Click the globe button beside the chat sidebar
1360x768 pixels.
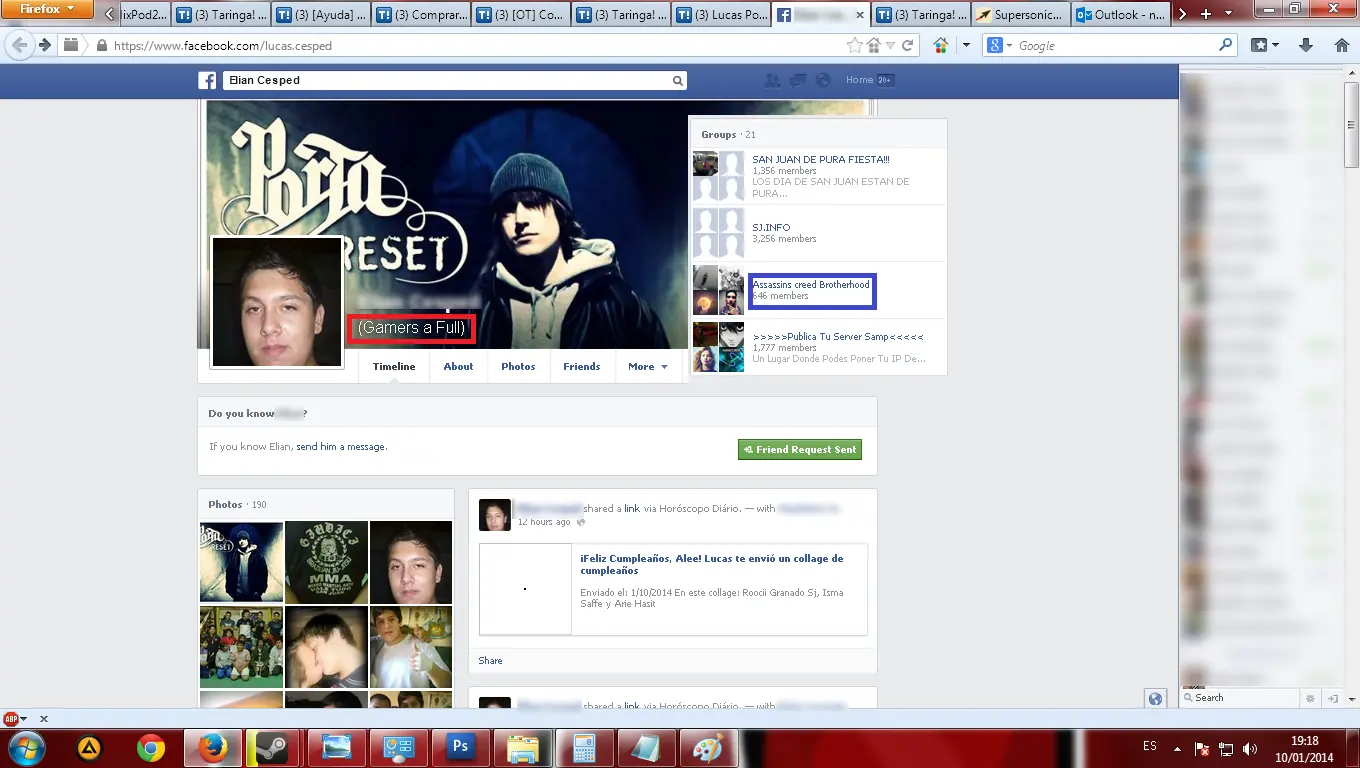pos(1156,699)
